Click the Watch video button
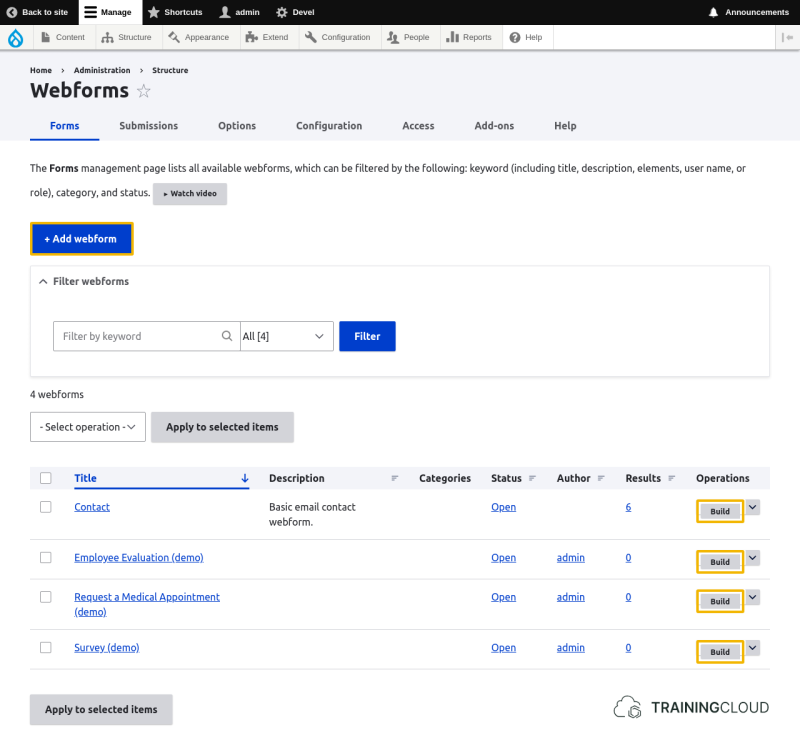Viewport: 800px width, 750px height. (x=190, y=194)
